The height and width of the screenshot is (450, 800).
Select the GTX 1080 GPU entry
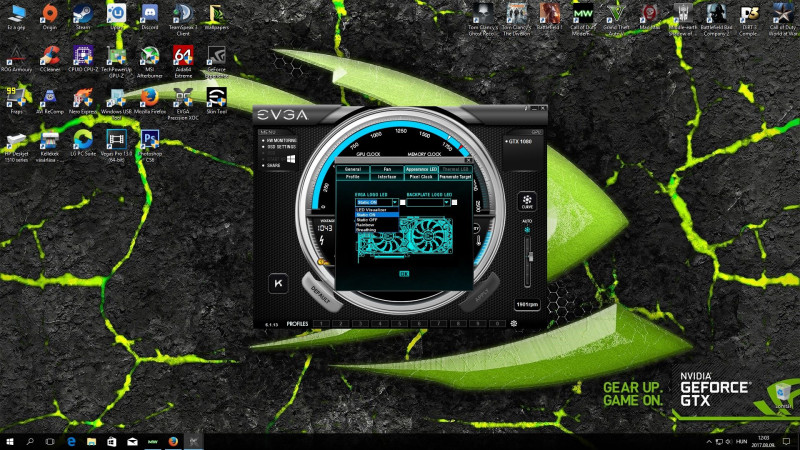coord(519,141)
